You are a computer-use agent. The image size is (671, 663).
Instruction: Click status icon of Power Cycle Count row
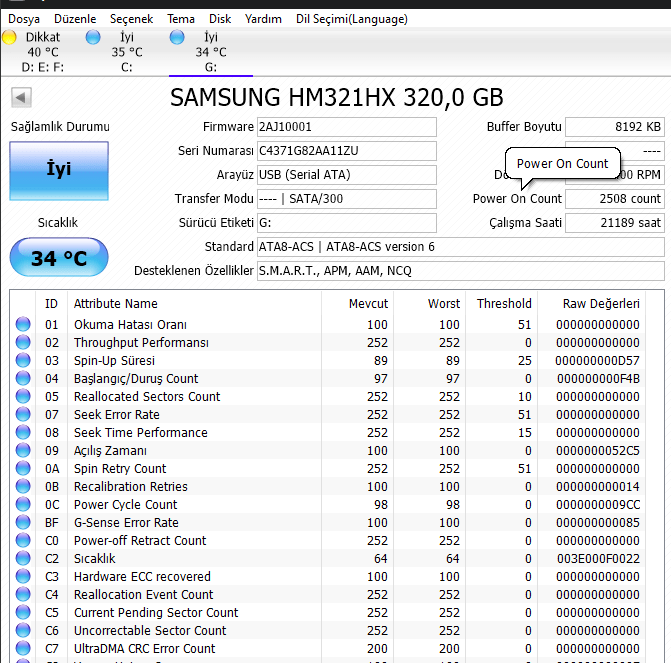coord(23,504)
